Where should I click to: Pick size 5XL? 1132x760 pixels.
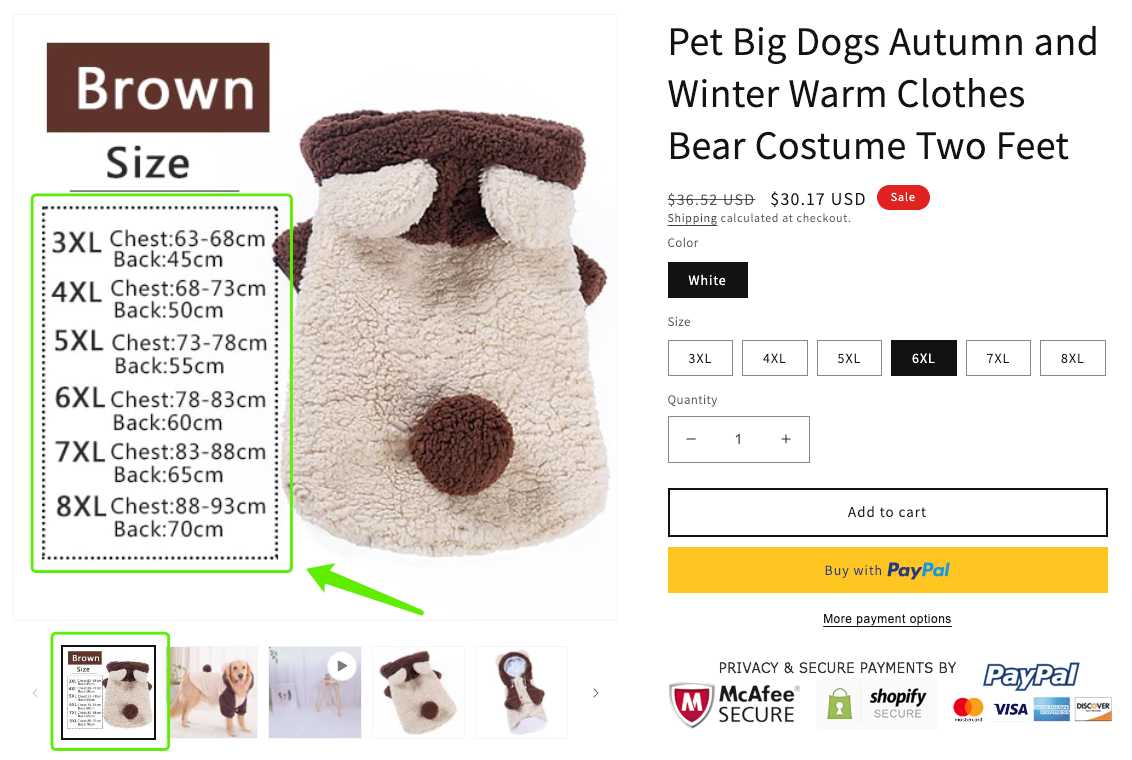849,358
